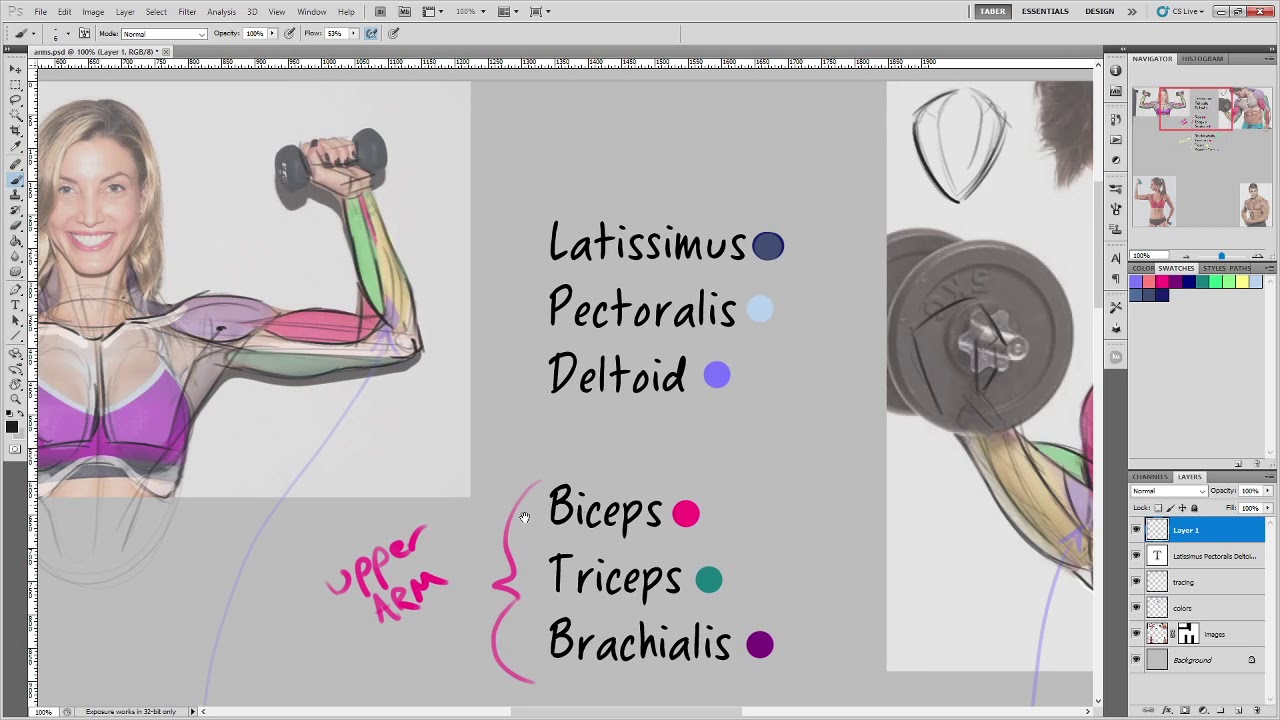Select the Move tool
The image size is (1280, 720).
pyautogui.click(x=16, y=69)
